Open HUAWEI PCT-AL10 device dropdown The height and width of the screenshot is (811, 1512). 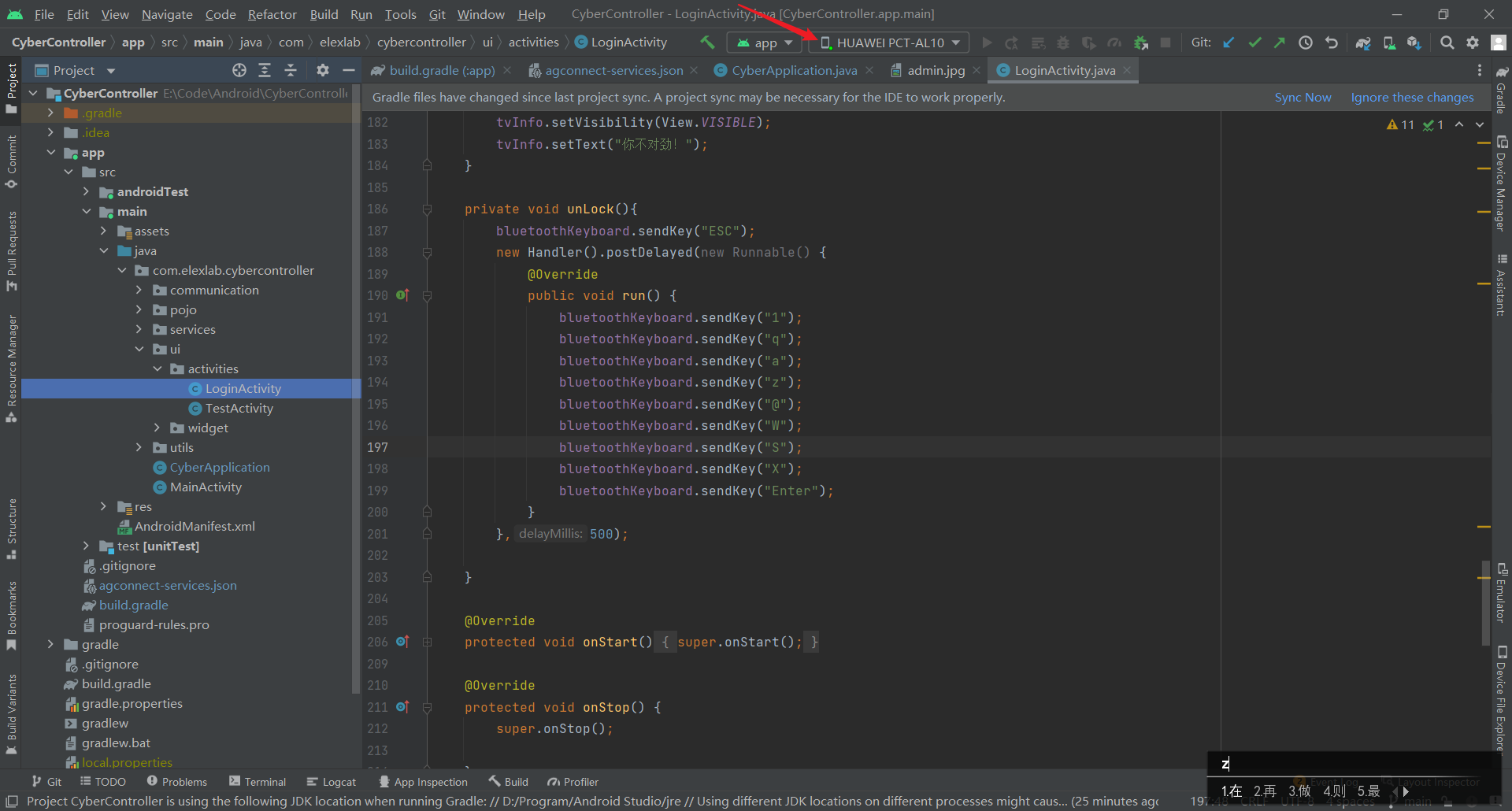pos(890,43)
